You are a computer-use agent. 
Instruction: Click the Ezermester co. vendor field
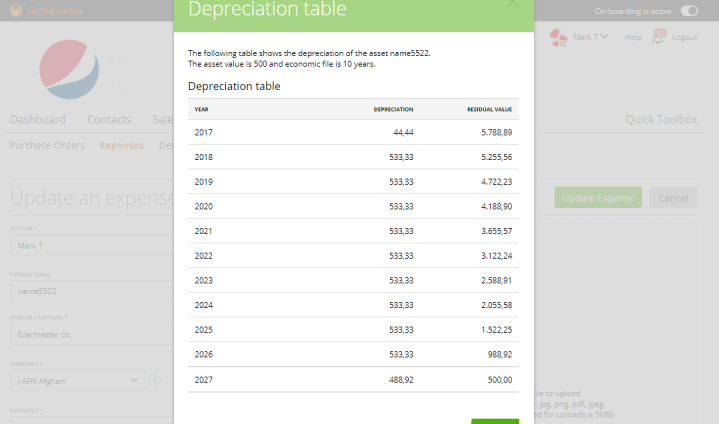92,334
